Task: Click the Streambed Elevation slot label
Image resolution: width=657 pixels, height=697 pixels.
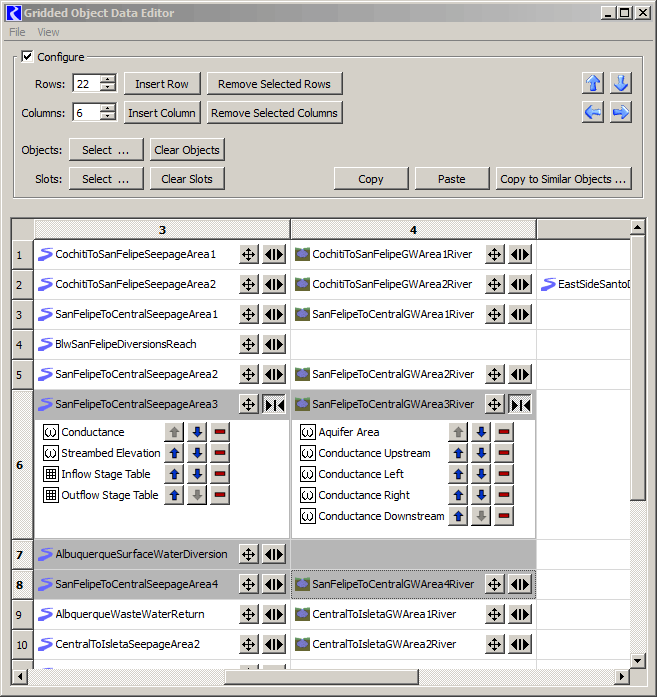Action: click(111, 453)
